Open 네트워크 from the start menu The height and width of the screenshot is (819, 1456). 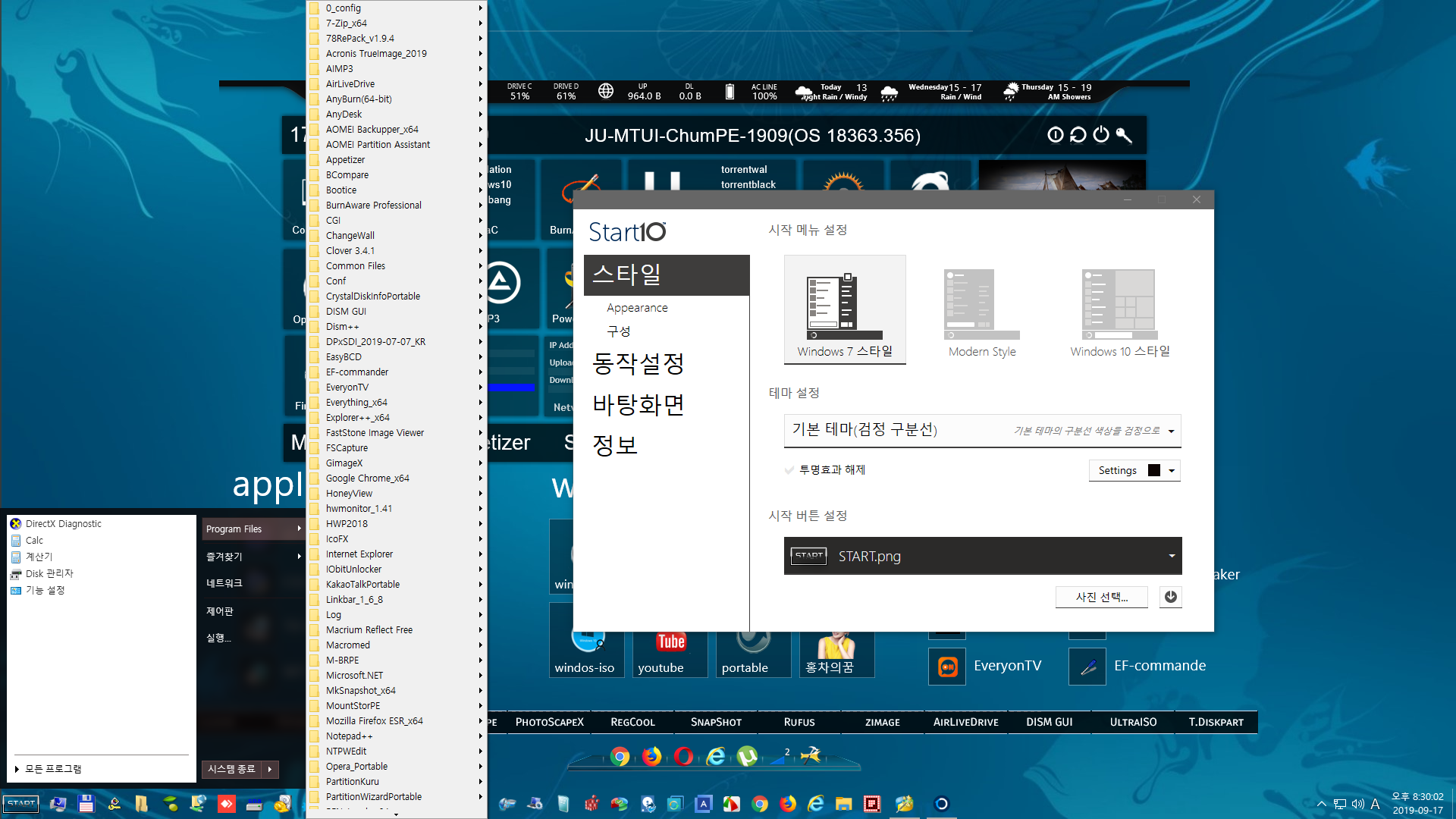(x=224, y=583)
